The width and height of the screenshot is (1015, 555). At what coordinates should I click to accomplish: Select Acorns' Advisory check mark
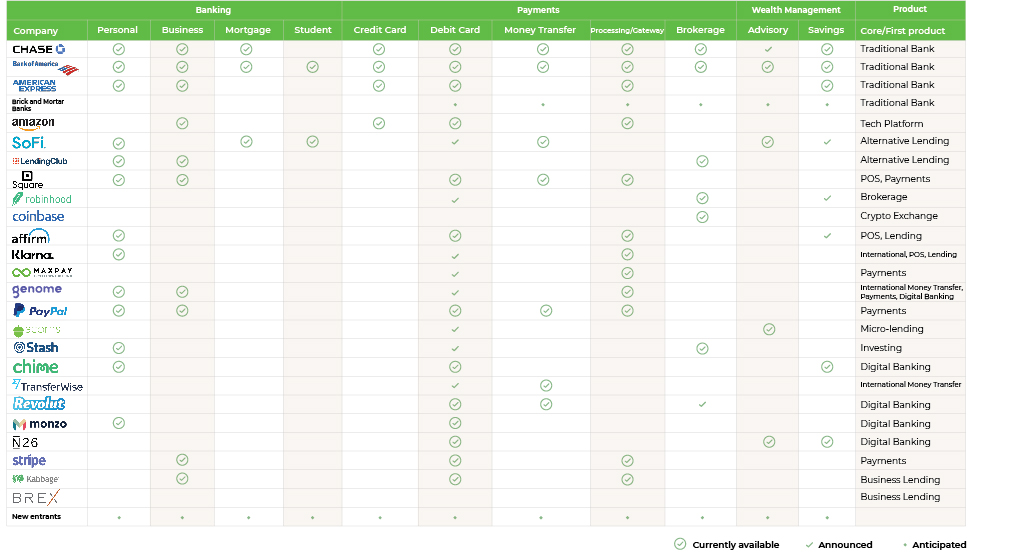(769, 330)
